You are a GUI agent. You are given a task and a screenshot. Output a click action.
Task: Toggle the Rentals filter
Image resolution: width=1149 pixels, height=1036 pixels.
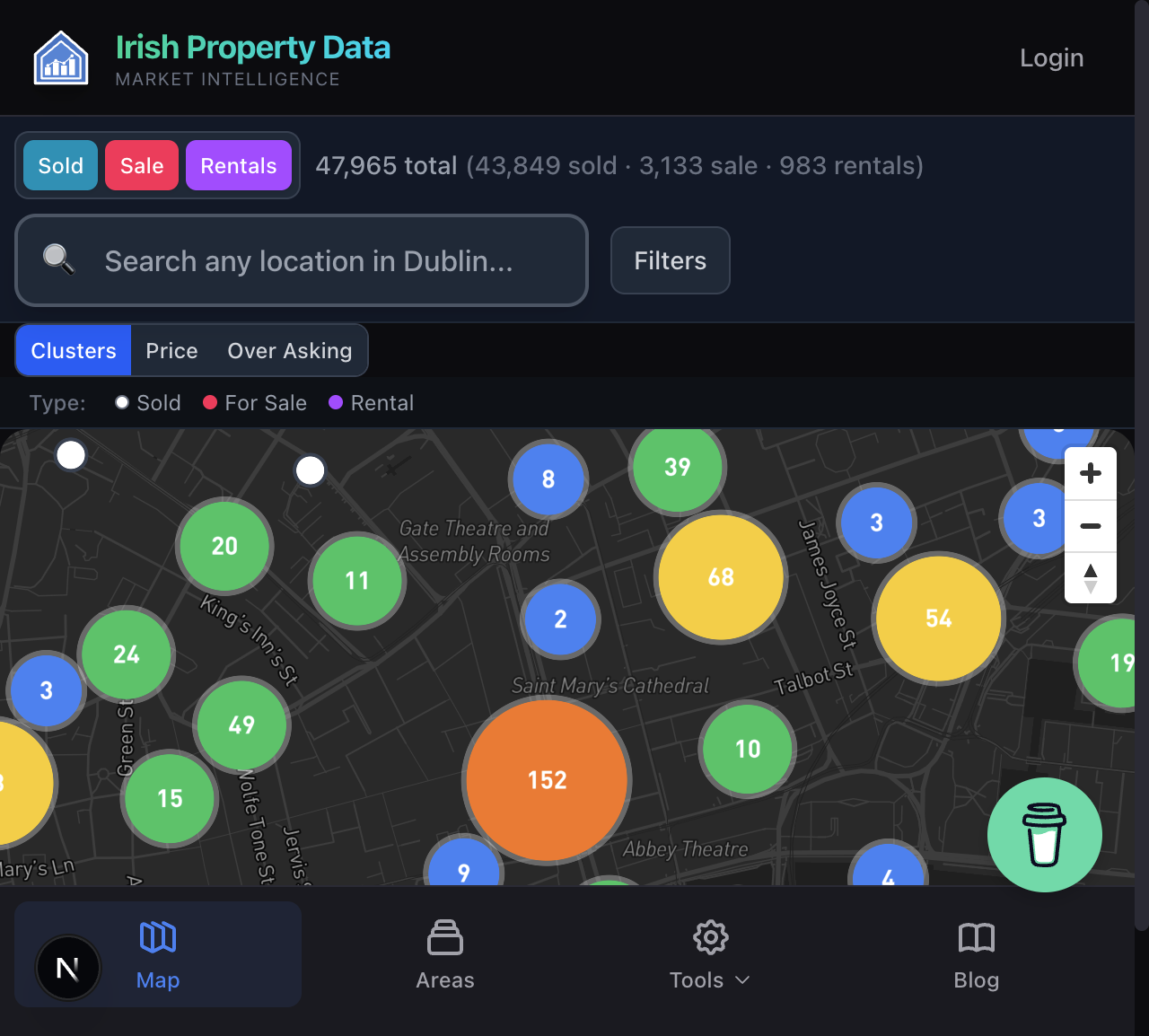239,165
